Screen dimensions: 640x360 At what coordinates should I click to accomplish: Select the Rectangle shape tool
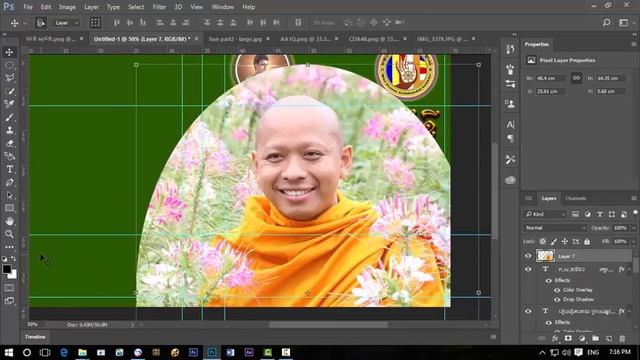(x=9, y=208)
